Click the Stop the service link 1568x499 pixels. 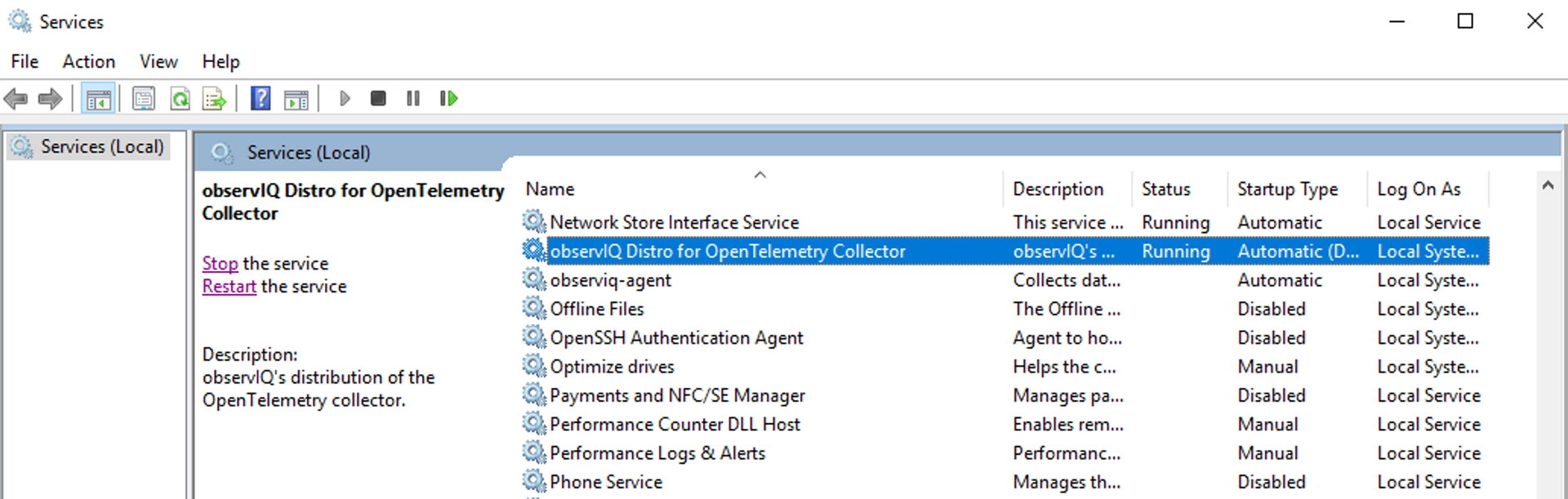(220, 263)
